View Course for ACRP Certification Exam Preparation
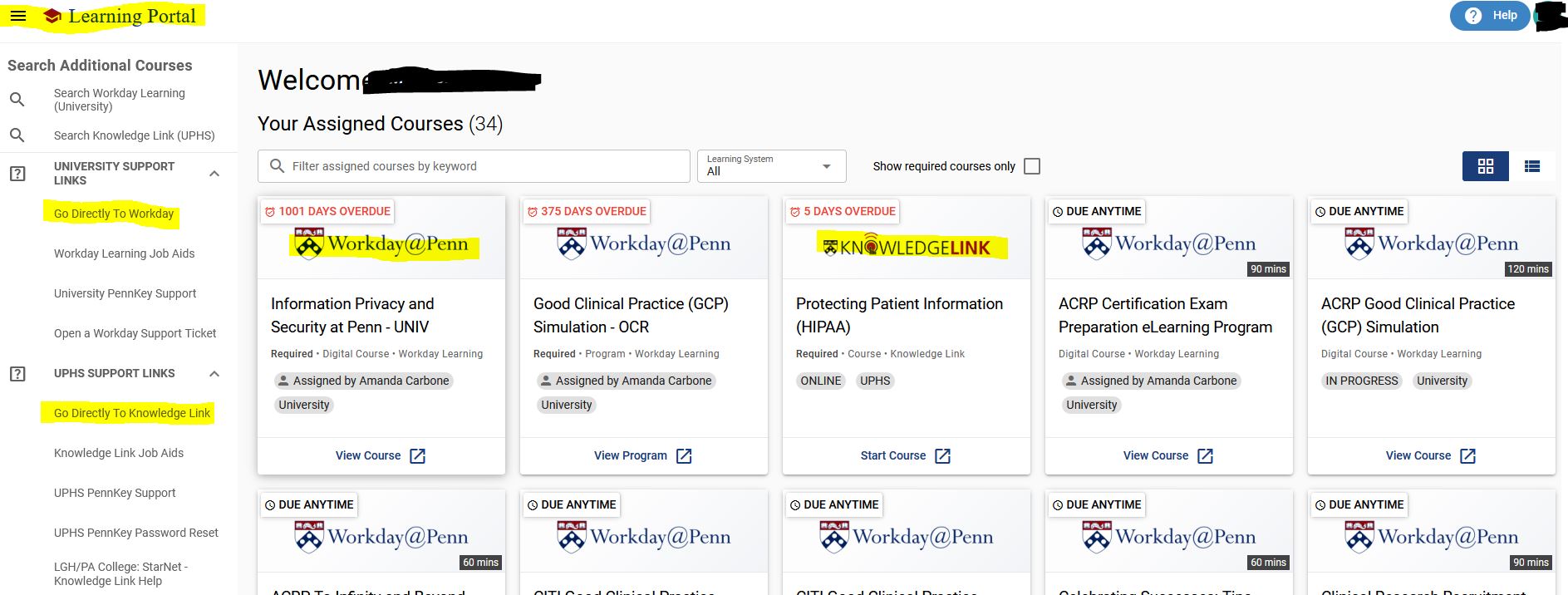Viewport: 1568px width, 595px height. click(1156, 455)
